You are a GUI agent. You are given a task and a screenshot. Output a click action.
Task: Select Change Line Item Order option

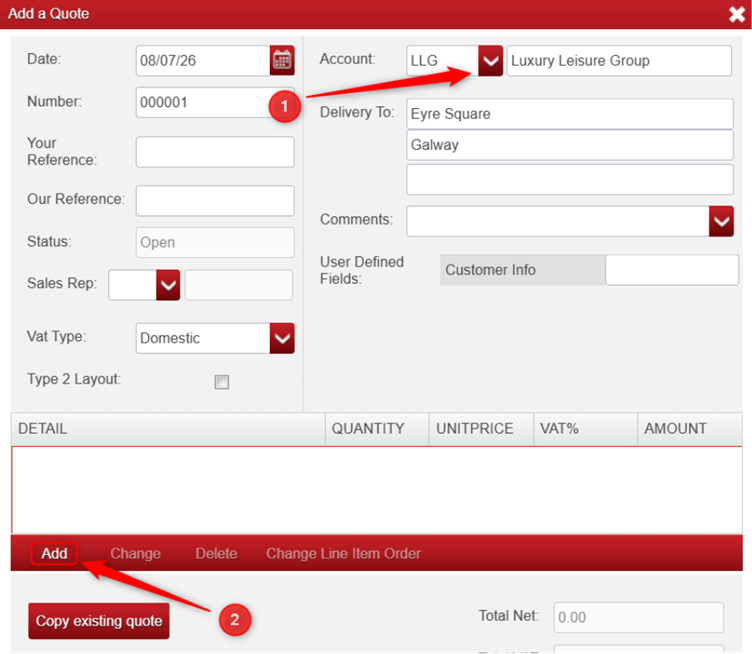[x=343, y=554]
